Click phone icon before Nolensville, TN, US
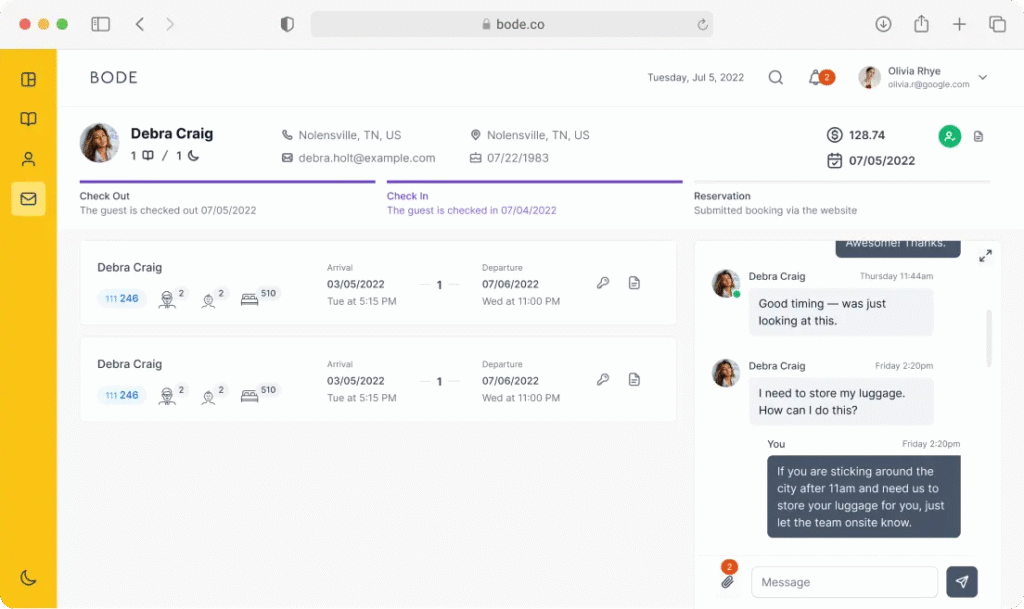Image resolution: width=1024 pixels, height=609 pixels. [287, 135]
